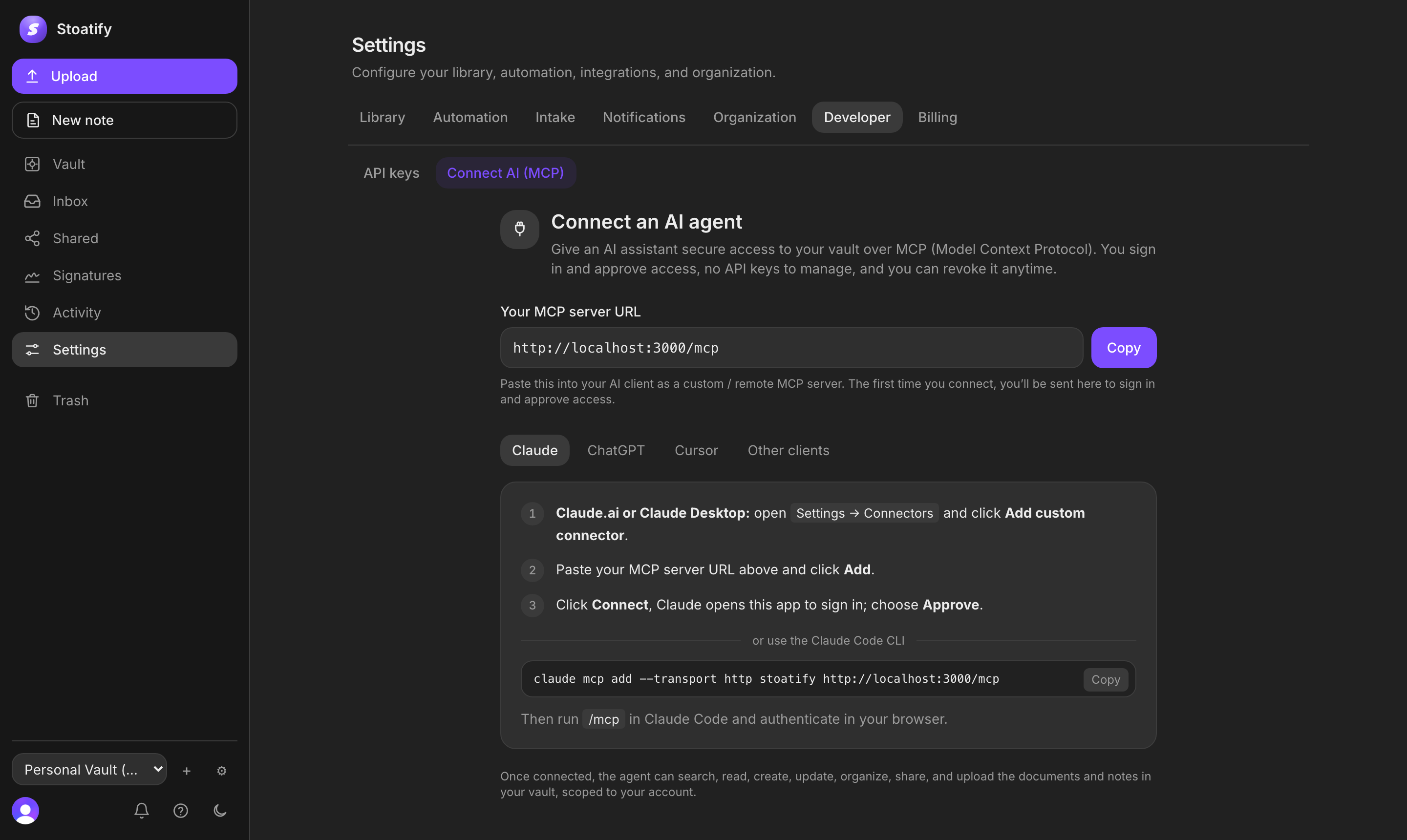Viewport: 1407px width, 840px height.
Task: Expand the Personal Vault dropdown
Action: point(89,769)
